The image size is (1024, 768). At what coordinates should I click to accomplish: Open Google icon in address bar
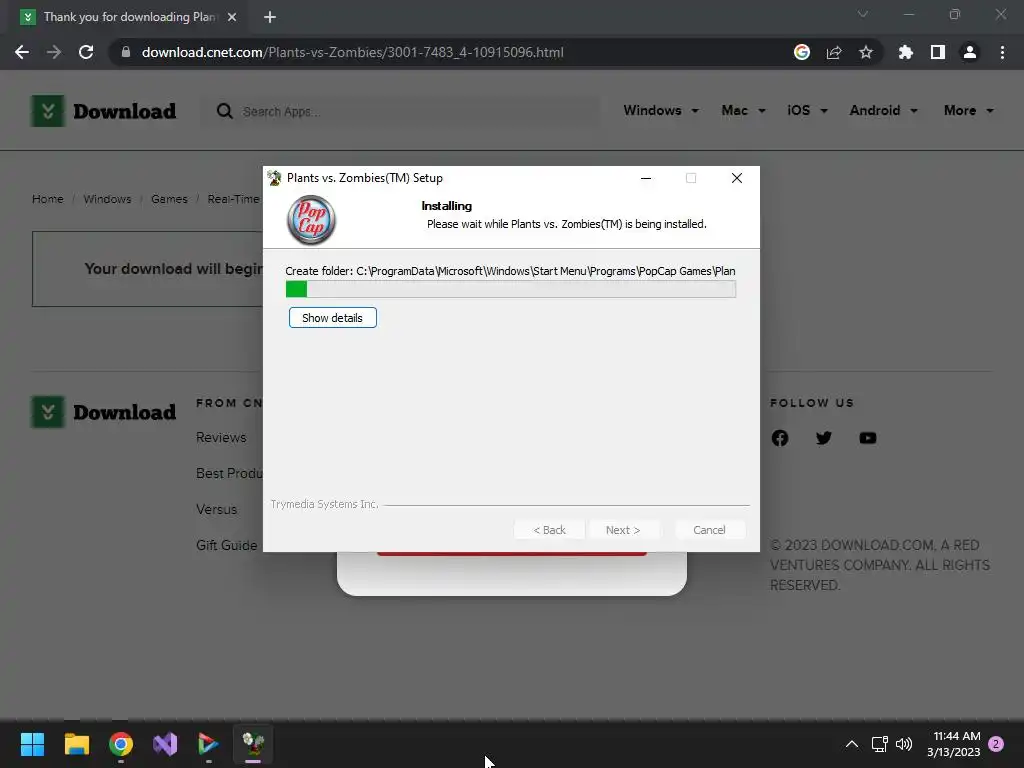coord(802,52)
